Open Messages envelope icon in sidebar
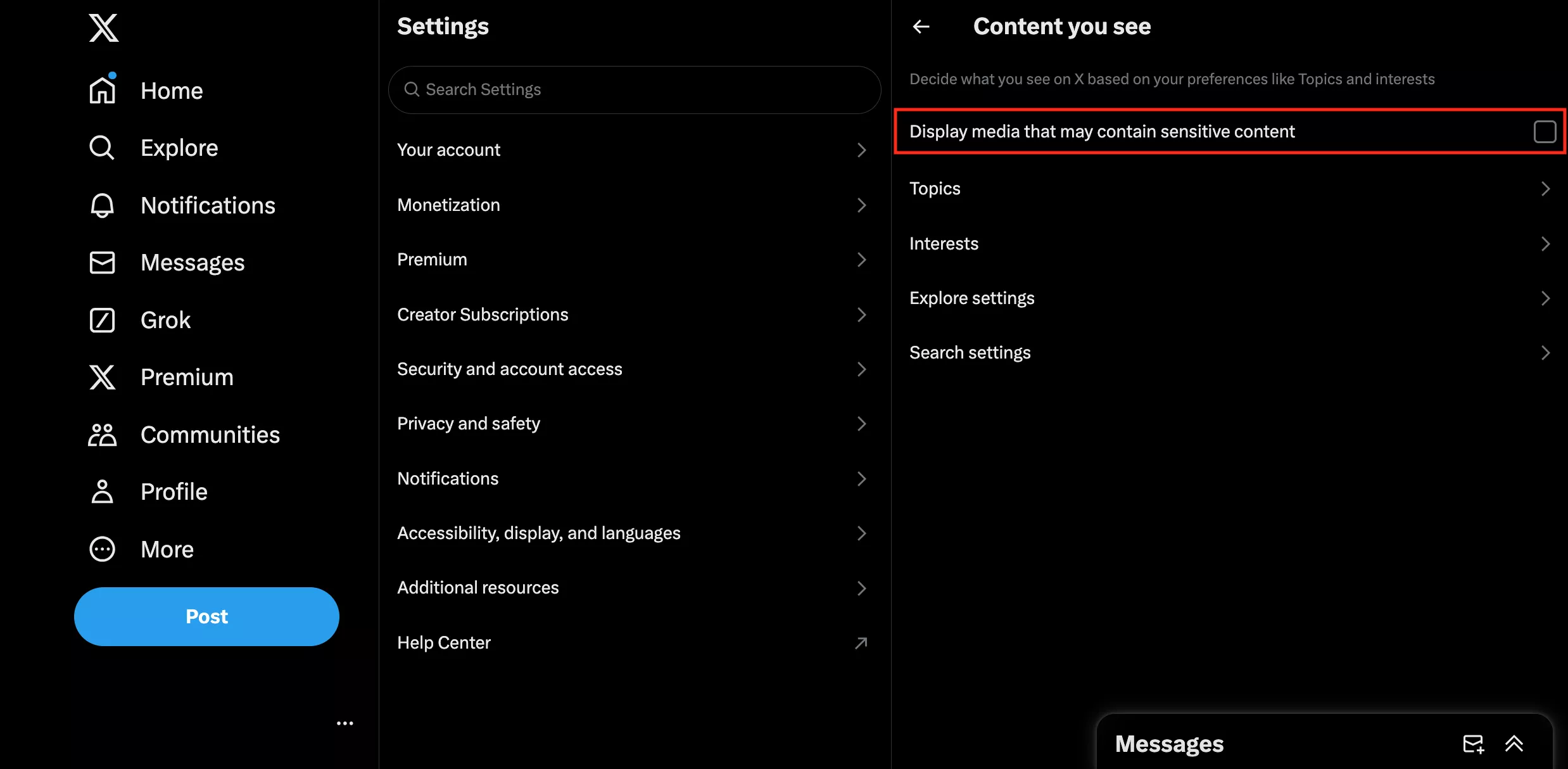Viewport: 1568px width, 769px height. 102,262
